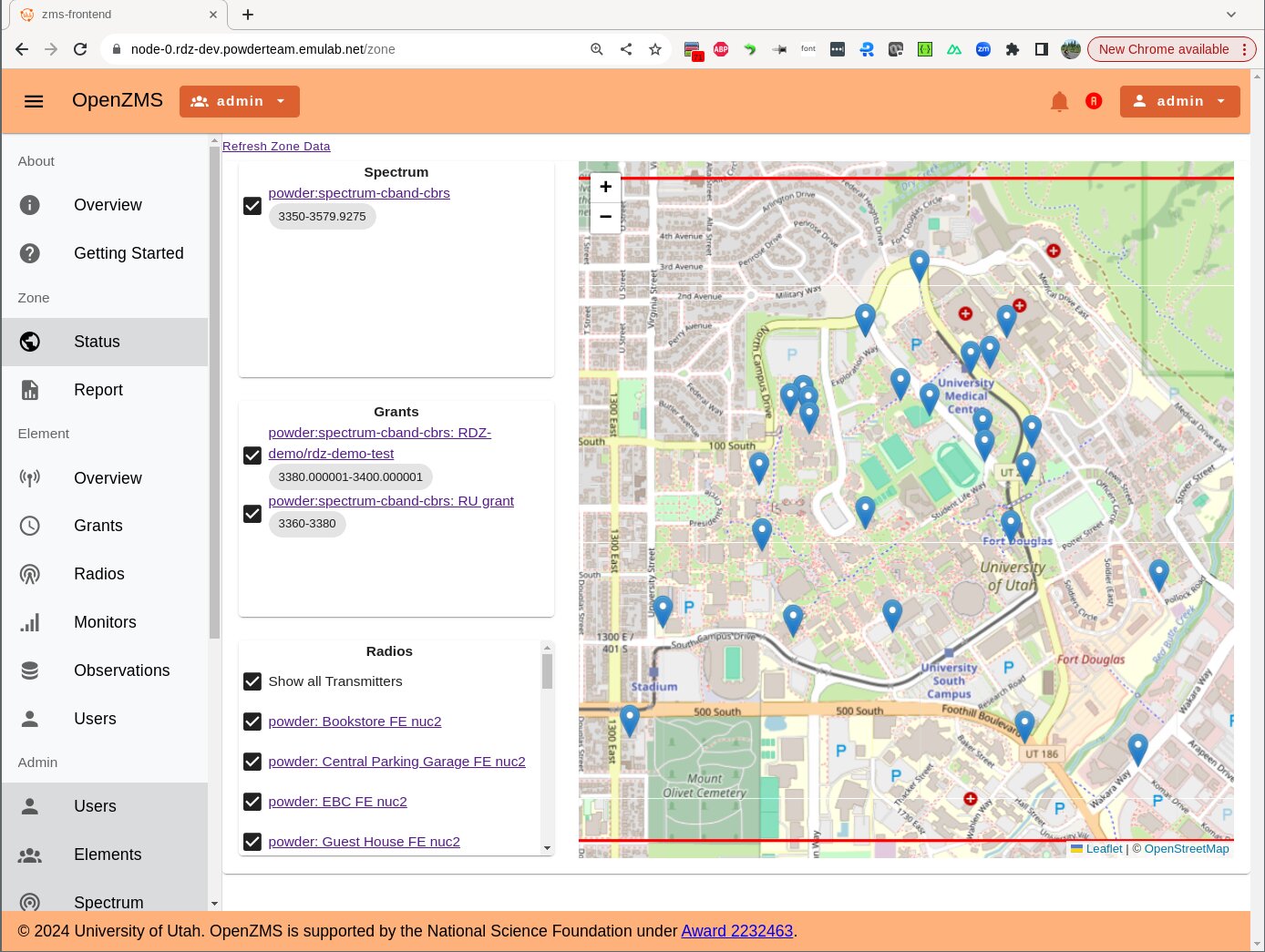Open the Spectrum admin sidebar item
This screenshot has height=952, width=1265.
point(105,902)
